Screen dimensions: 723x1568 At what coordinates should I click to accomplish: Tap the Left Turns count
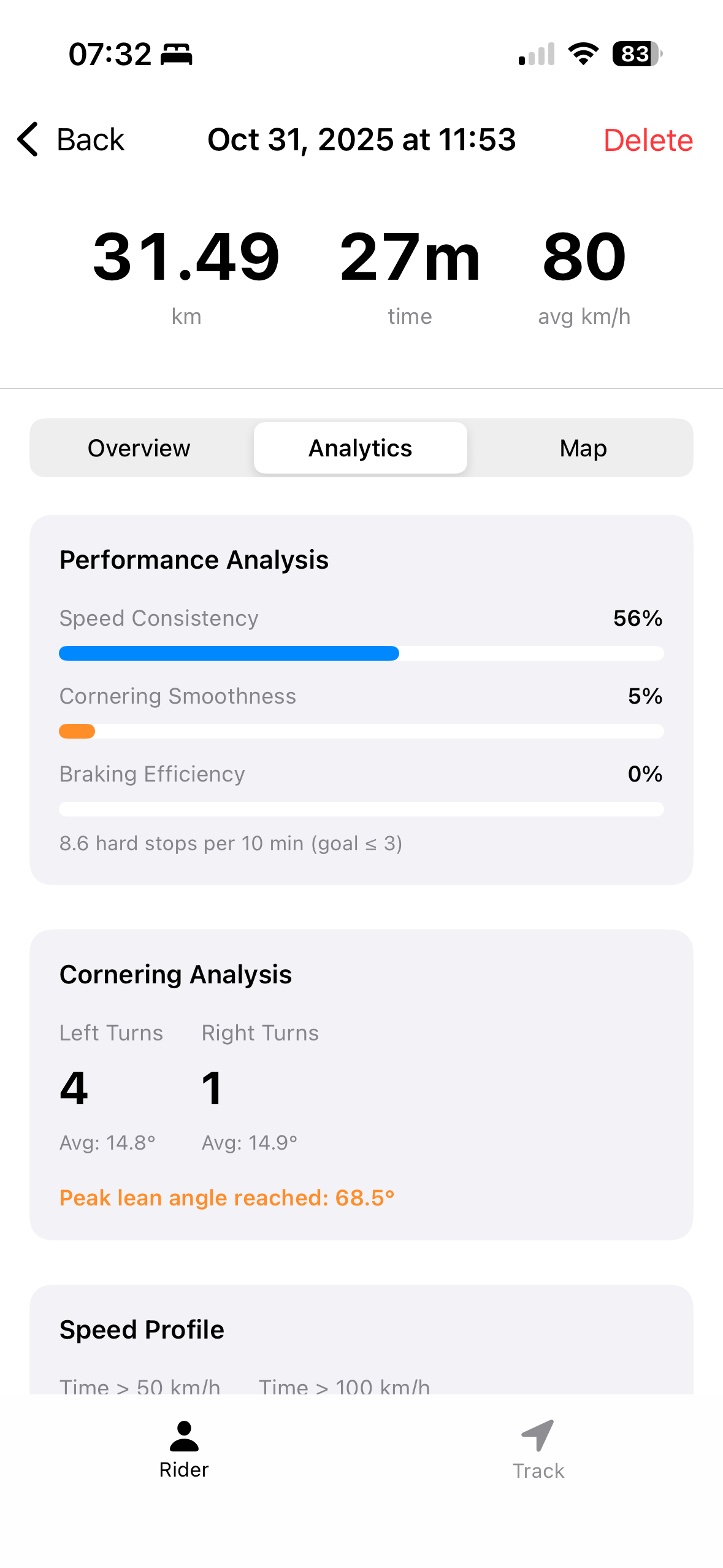tap(74, 1088)
